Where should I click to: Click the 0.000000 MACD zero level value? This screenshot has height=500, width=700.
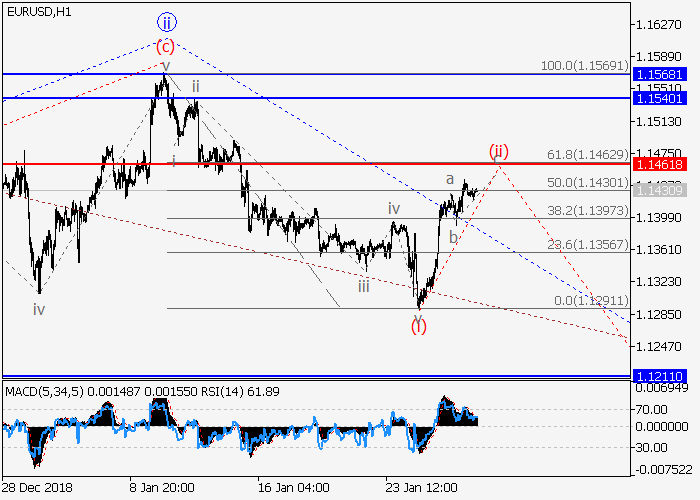click(x=662, y=426)
